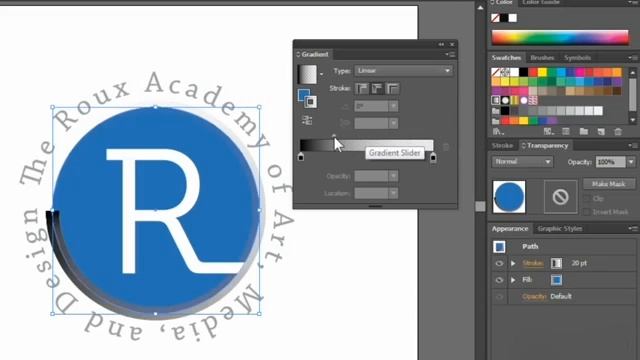Screen dimensions: 640x360
Task: Open the Color panel flyout menu
Action: coord(633,2)
